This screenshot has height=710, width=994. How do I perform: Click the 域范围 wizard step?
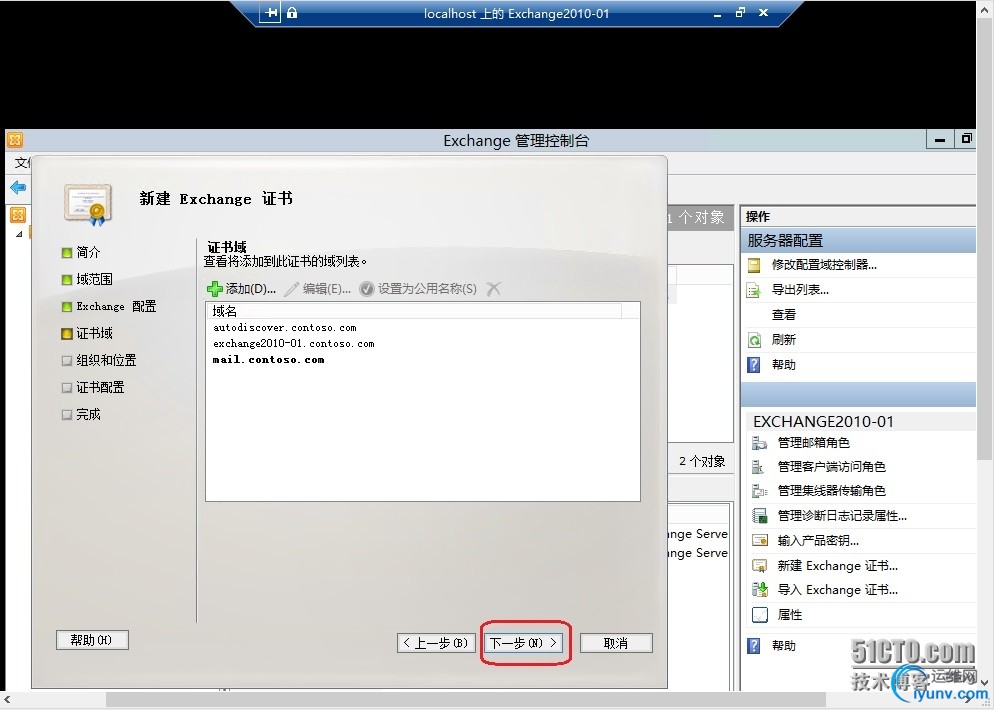(87, 279)
